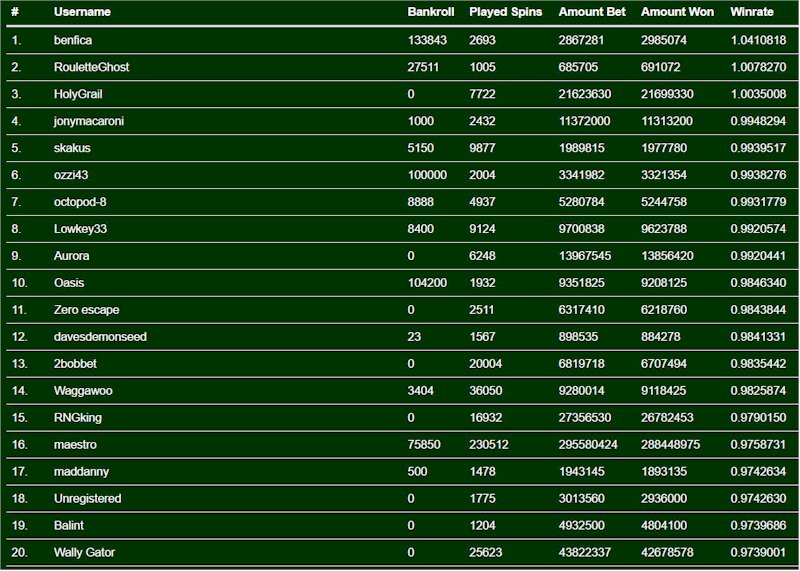Select username ozzi43
The height and width of the screenshot is (571, 800).
(x=71, y=175)
